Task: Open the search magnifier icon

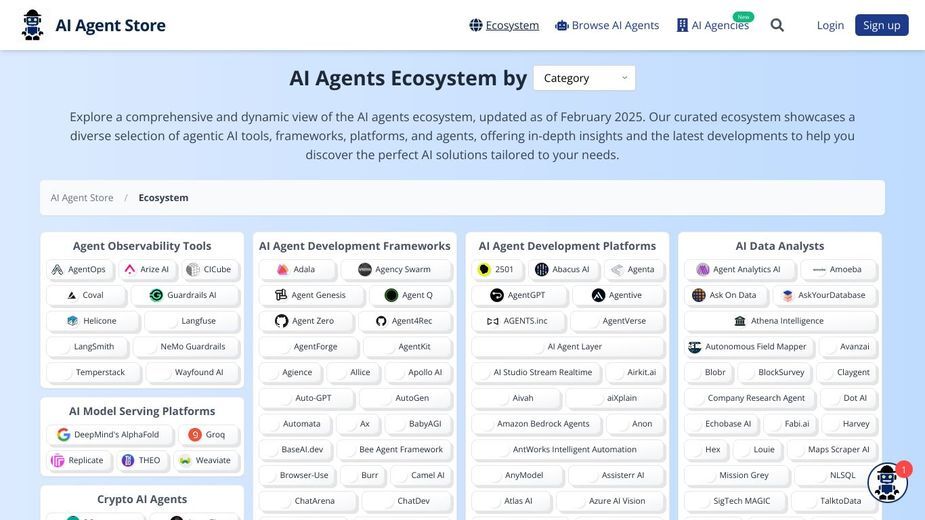Action: [777, 25]
